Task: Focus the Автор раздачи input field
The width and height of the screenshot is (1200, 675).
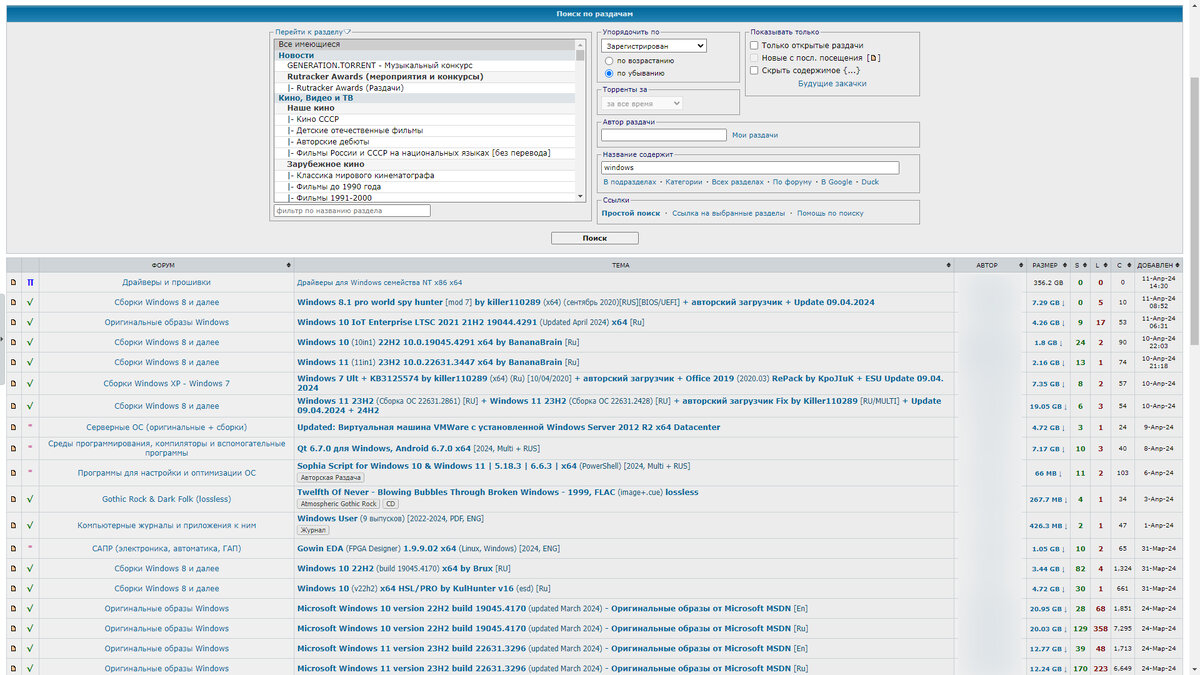Action: click(x=664, y=135)
